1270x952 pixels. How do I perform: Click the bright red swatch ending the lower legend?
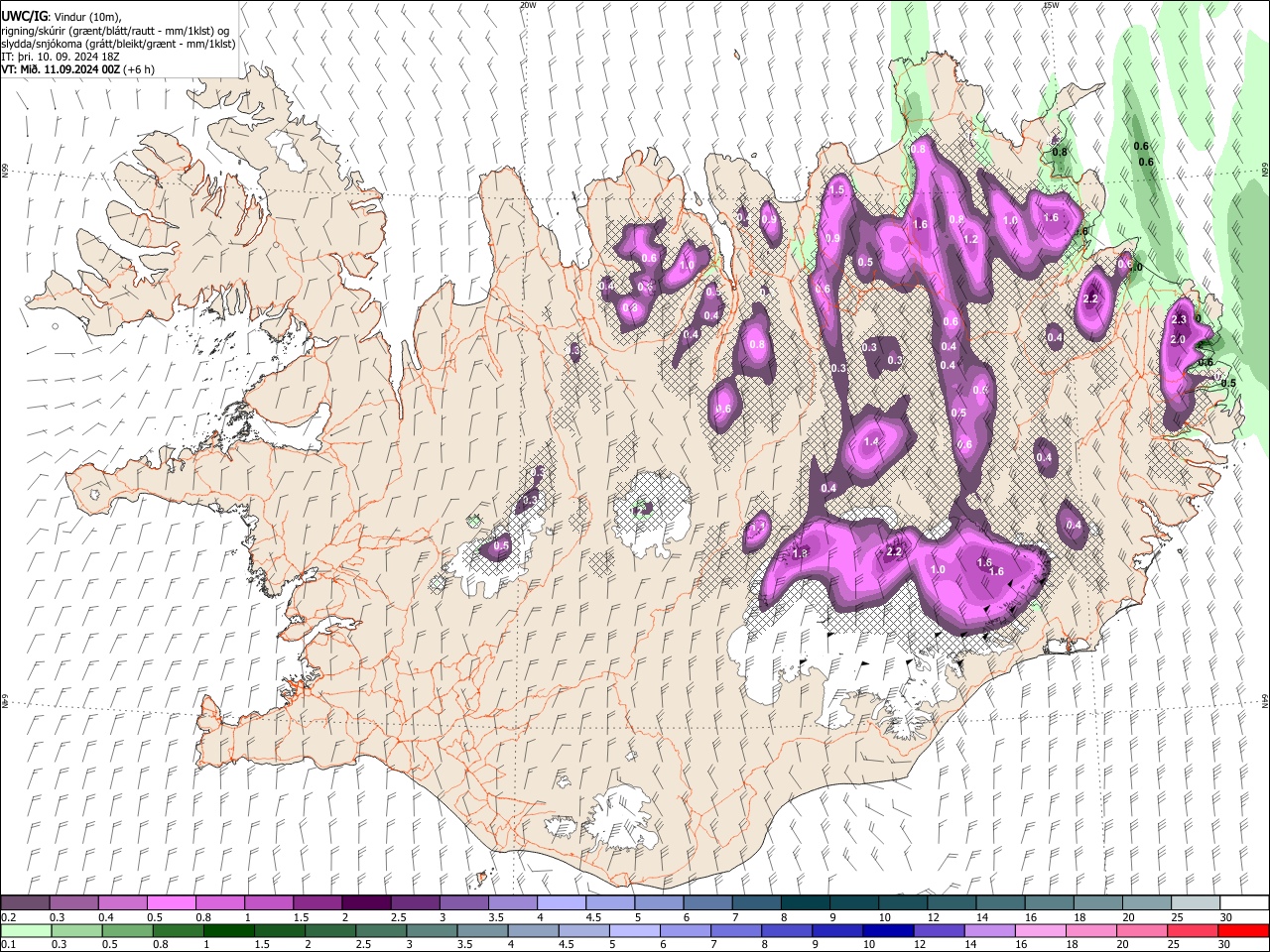tap(1244, 931)
